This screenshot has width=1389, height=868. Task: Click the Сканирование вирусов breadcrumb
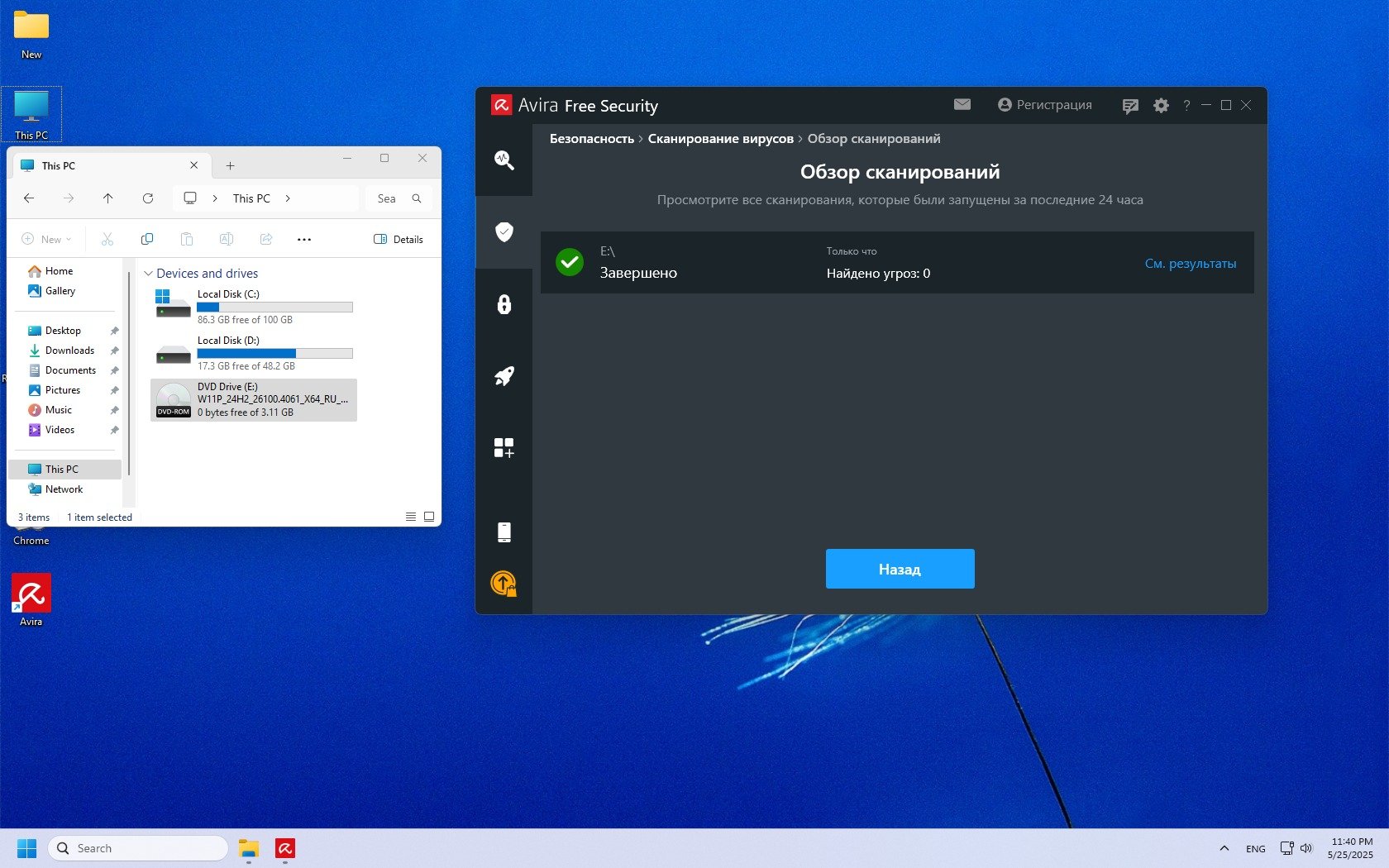pyautogui.click(x=720, y=139)
